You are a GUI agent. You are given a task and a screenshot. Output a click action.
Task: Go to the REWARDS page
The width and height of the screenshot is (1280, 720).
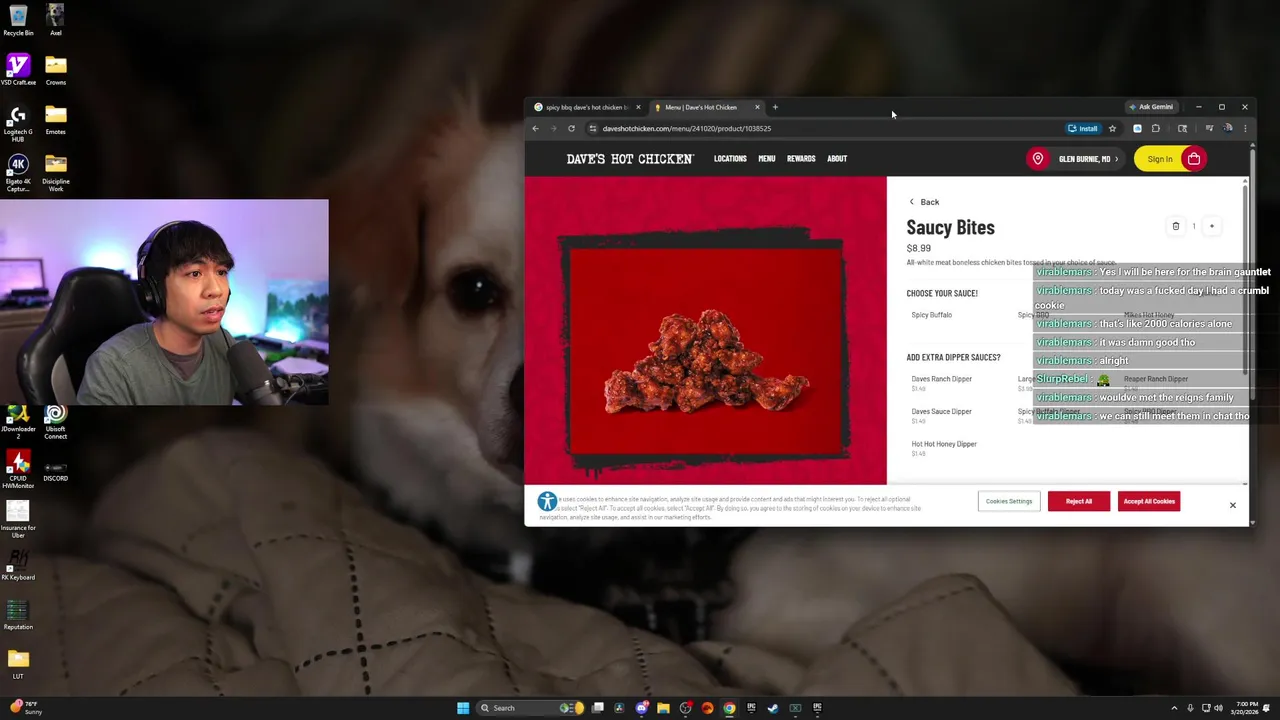coord(801,159)
